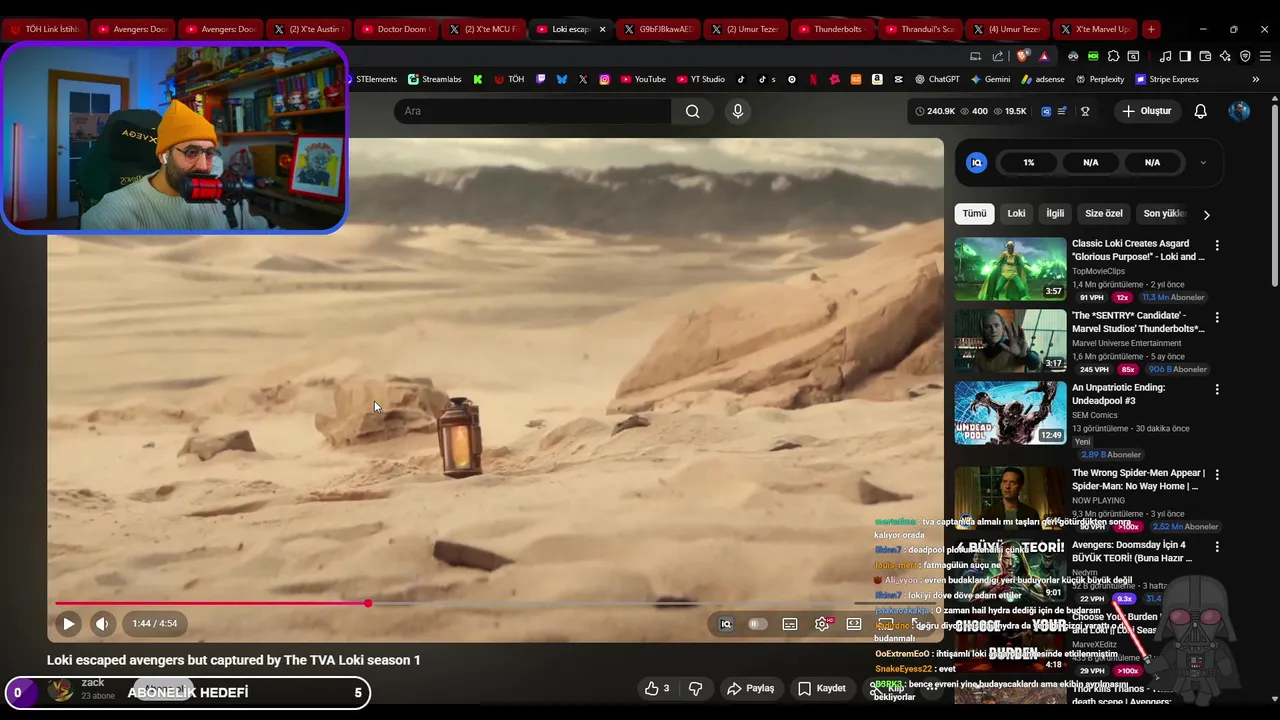The image size is (1280, 720).
Task: Open the Brave Wallet icon
Action: [1205, 56]
